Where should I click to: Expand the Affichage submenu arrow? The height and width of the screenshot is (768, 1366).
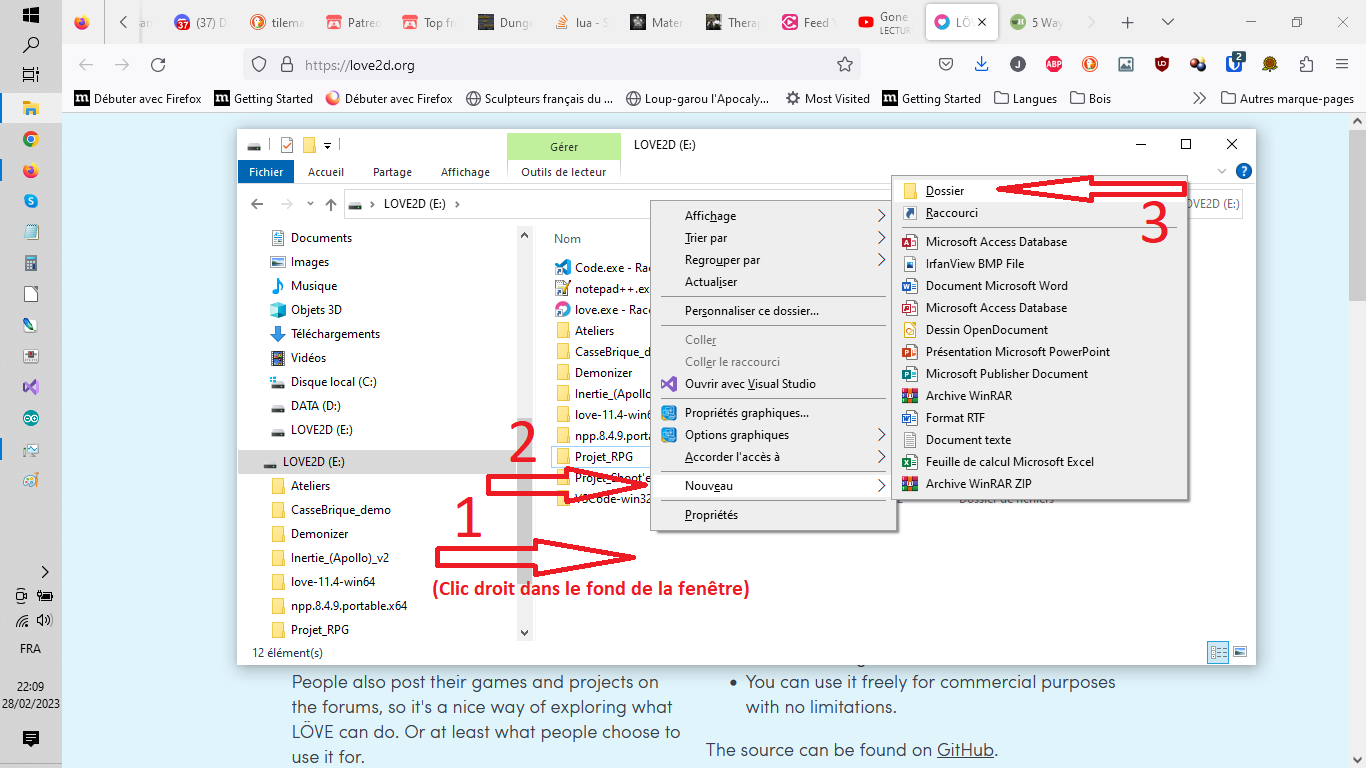click(x=881, y=216)
